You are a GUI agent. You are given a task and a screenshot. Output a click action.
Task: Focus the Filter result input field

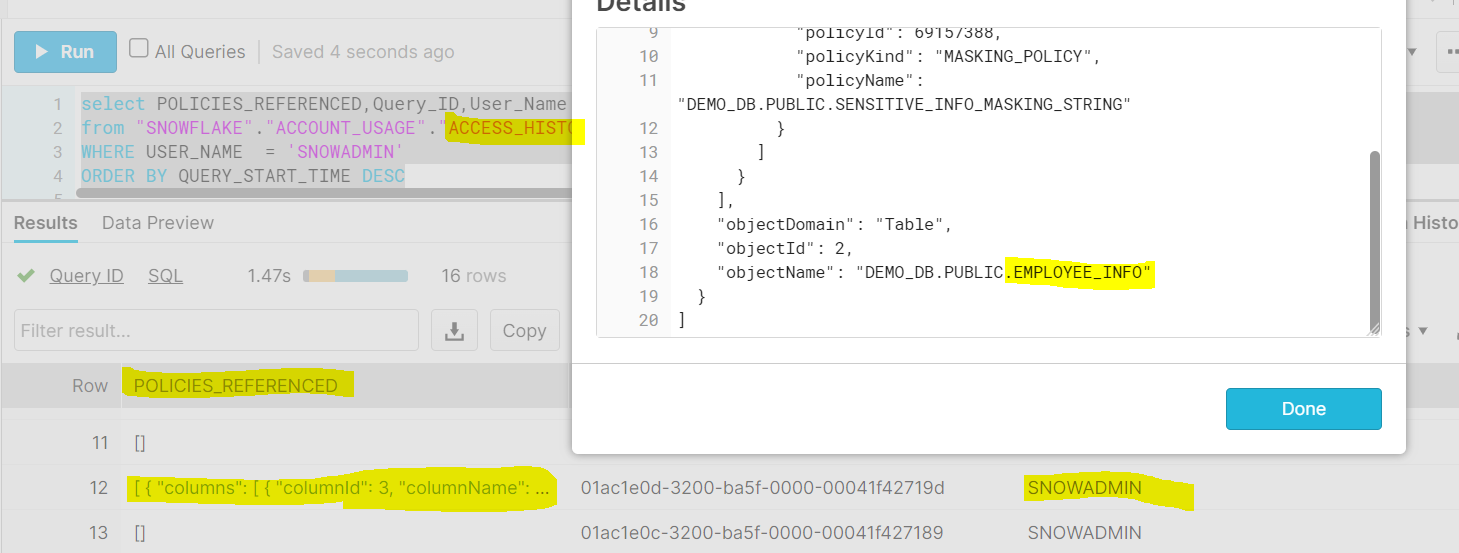[x=216, y=330]
